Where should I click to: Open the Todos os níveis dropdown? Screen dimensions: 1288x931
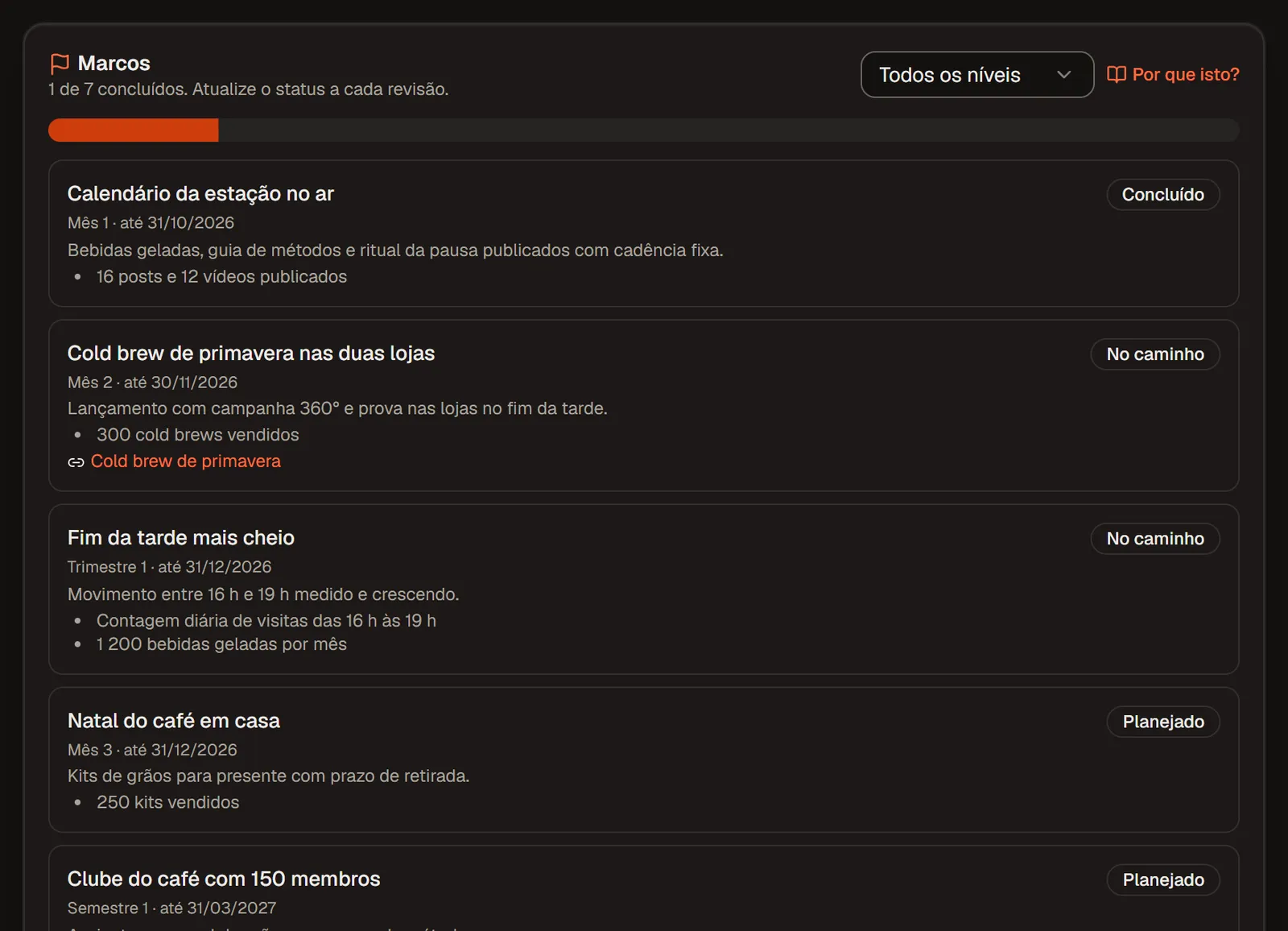pyautogui.click(x=977, y=75)
